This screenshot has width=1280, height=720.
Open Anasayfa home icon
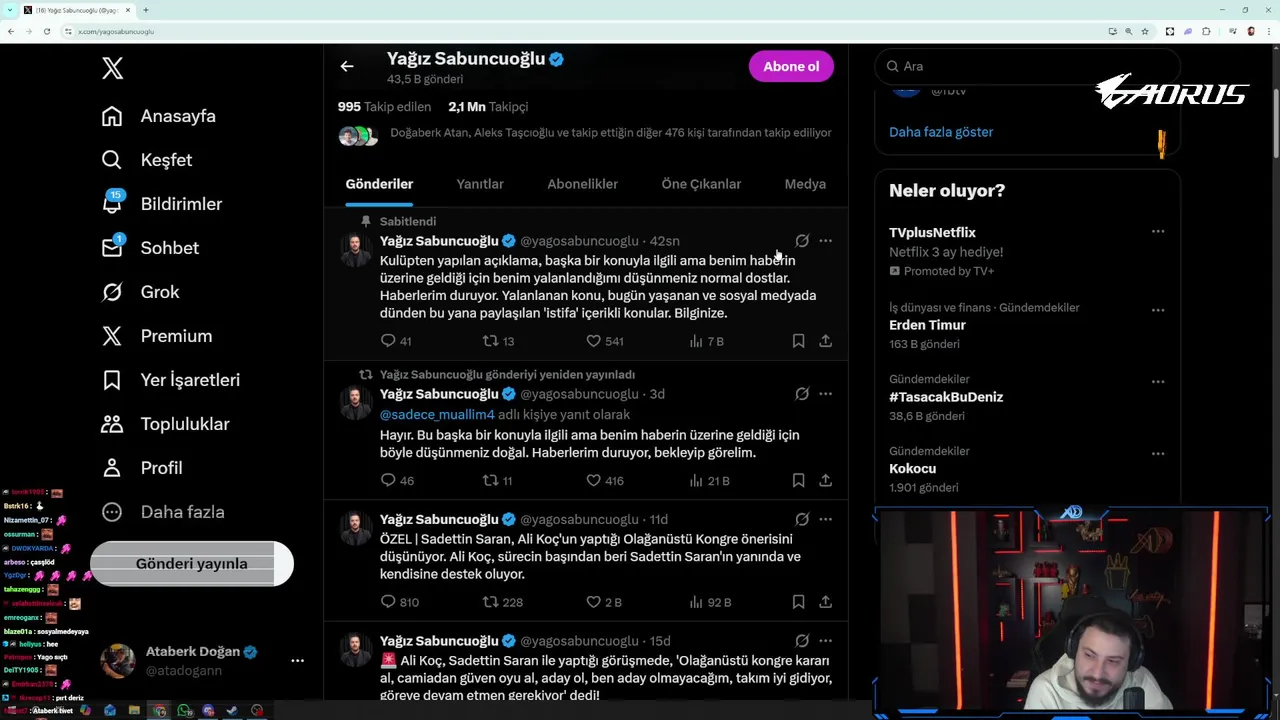[112, 116]
